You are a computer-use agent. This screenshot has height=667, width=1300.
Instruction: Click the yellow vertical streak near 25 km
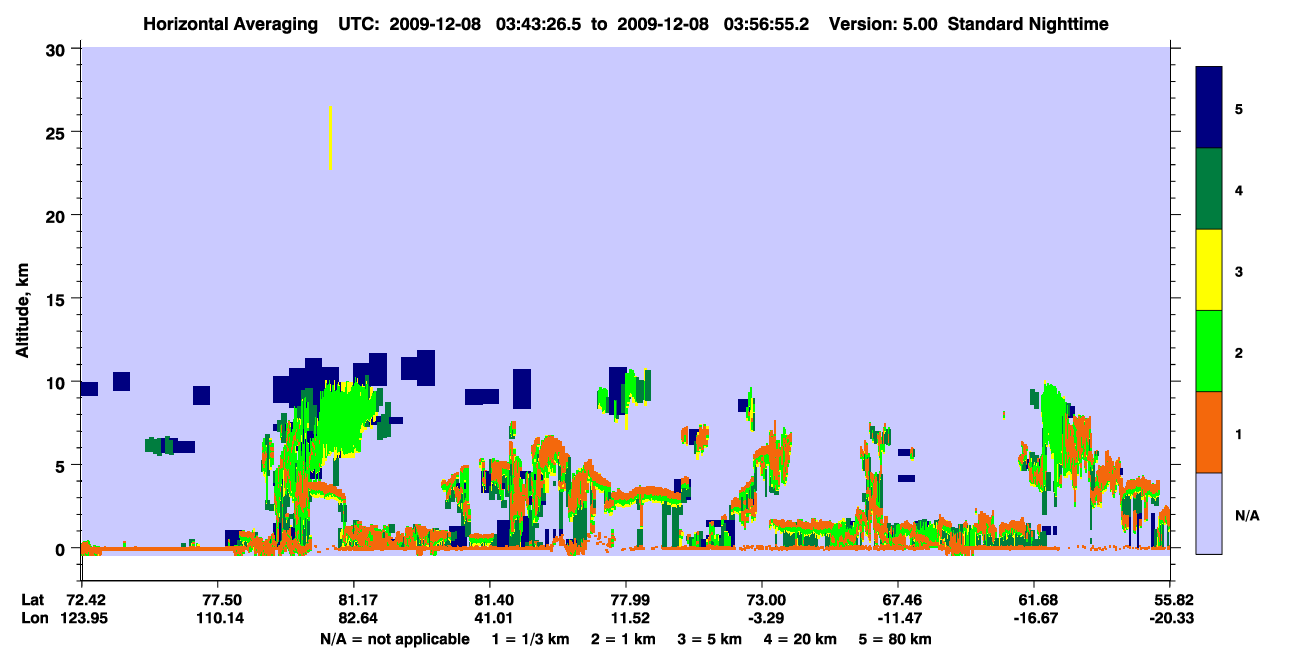[330, 138]
